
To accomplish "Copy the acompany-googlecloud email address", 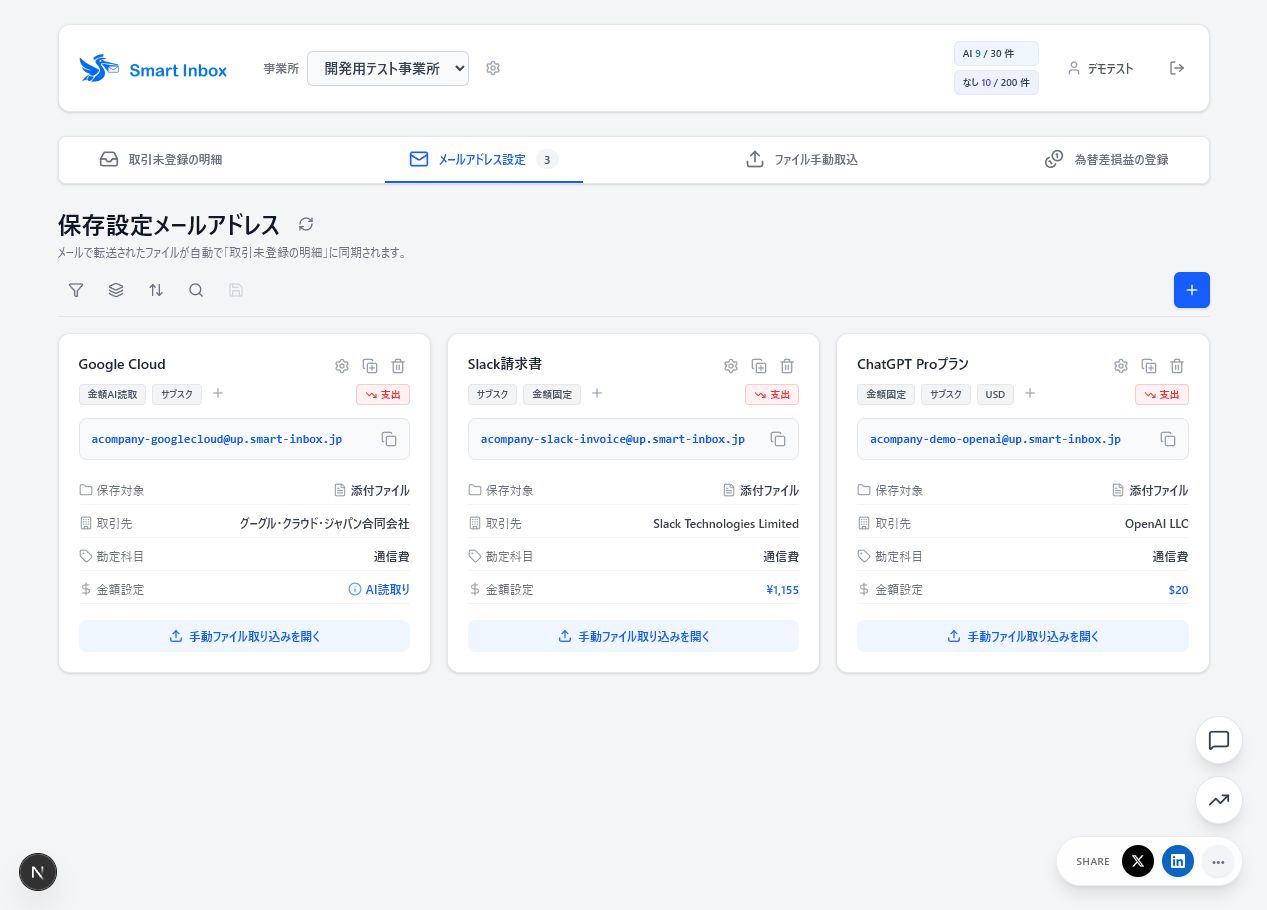I will [389, 439].
